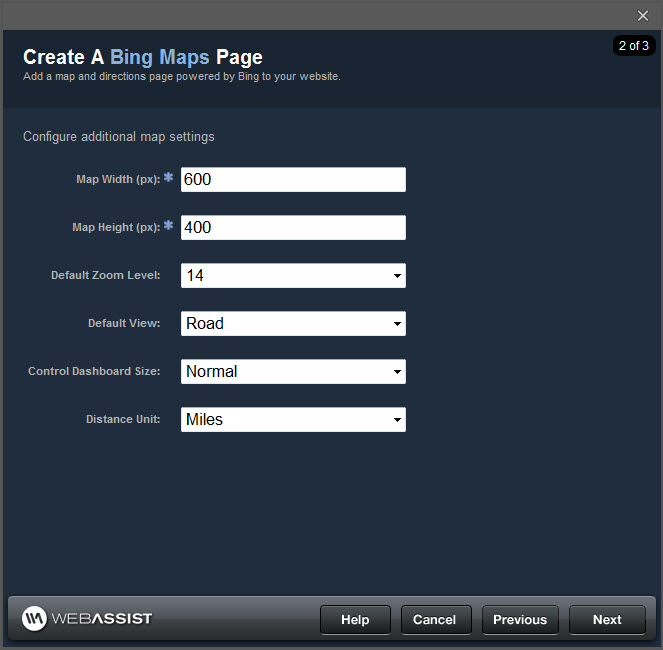Go back with the Previous button
This screenshot has width=663, height=650.
(520, 620)
